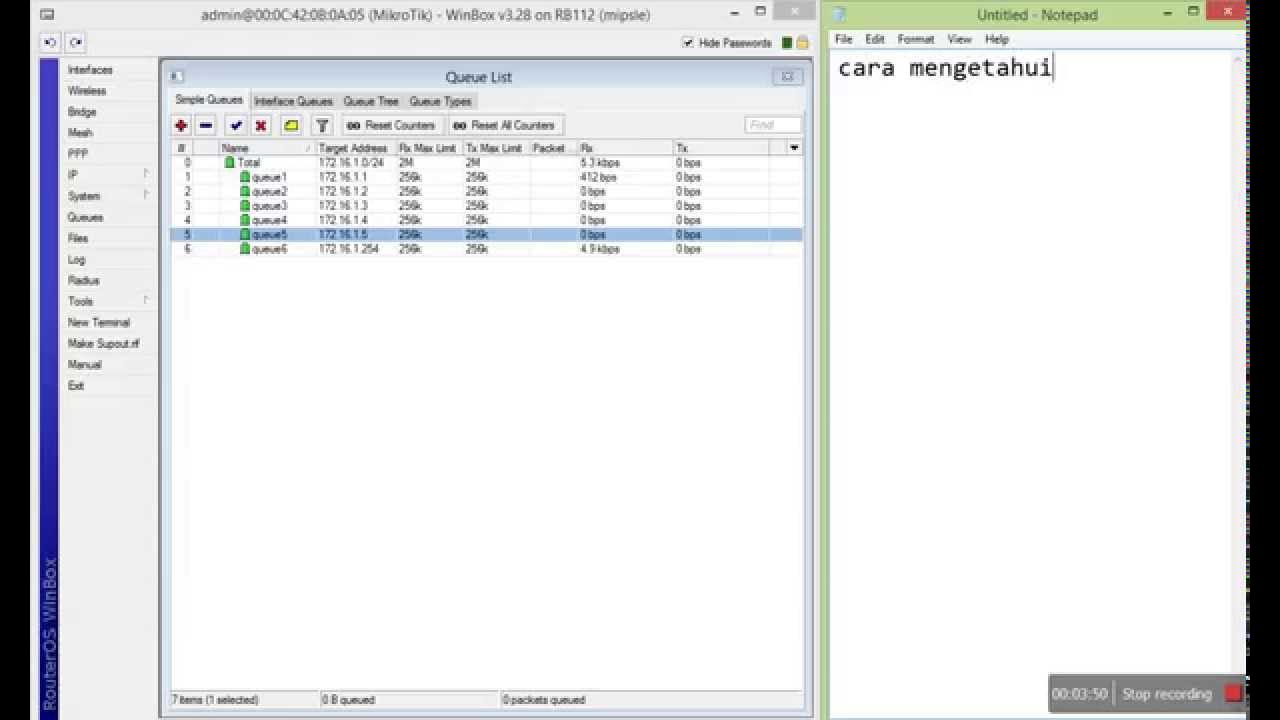
Task: Select the 172.16.1.254 target address cell
Action: tap(349, 249)
